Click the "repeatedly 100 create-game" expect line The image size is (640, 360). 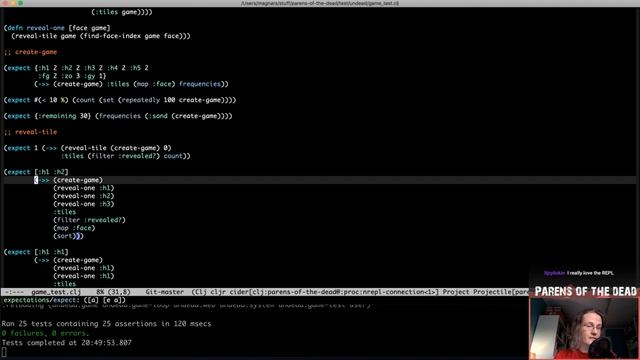pyautogui.click(x=120, y=100)
